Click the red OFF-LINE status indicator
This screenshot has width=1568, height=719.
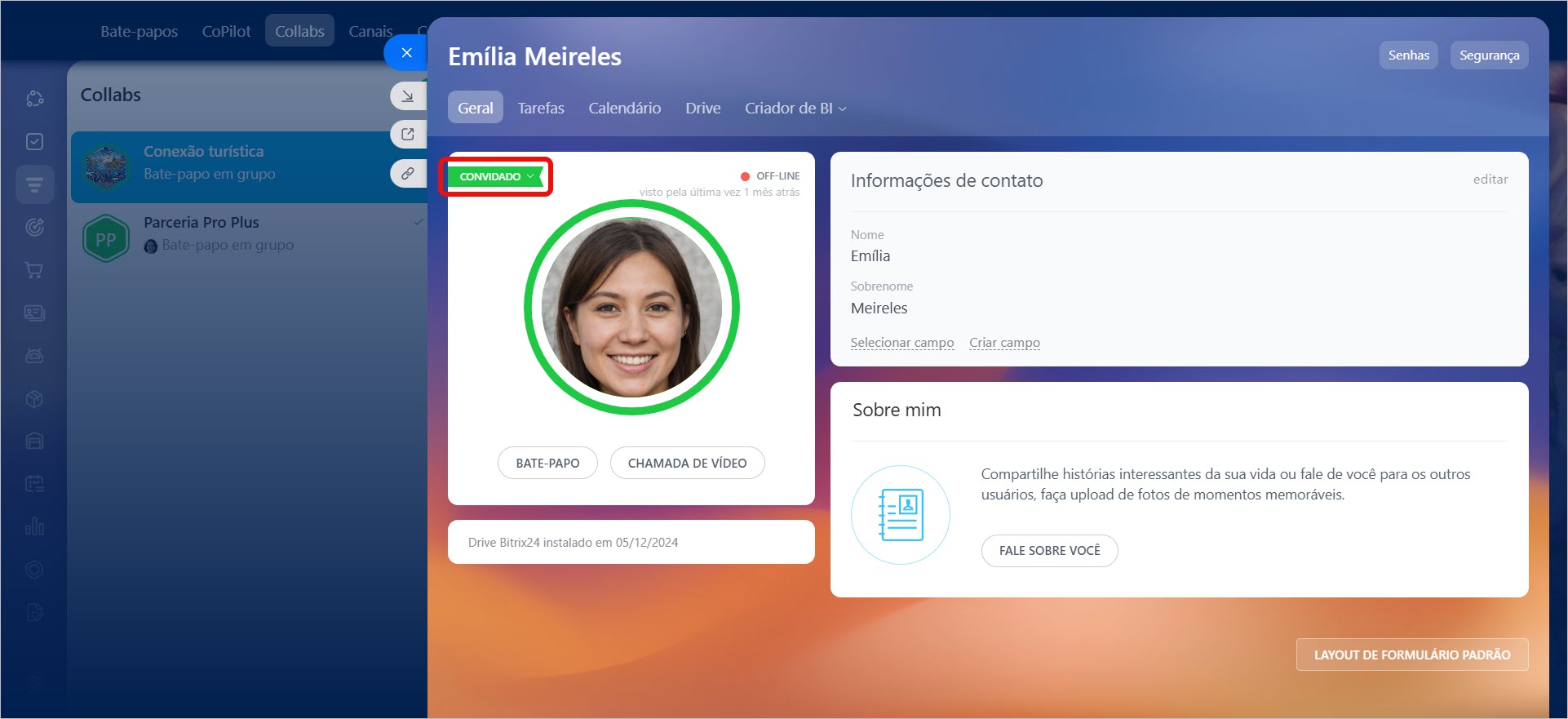click(x=745, y=176)
